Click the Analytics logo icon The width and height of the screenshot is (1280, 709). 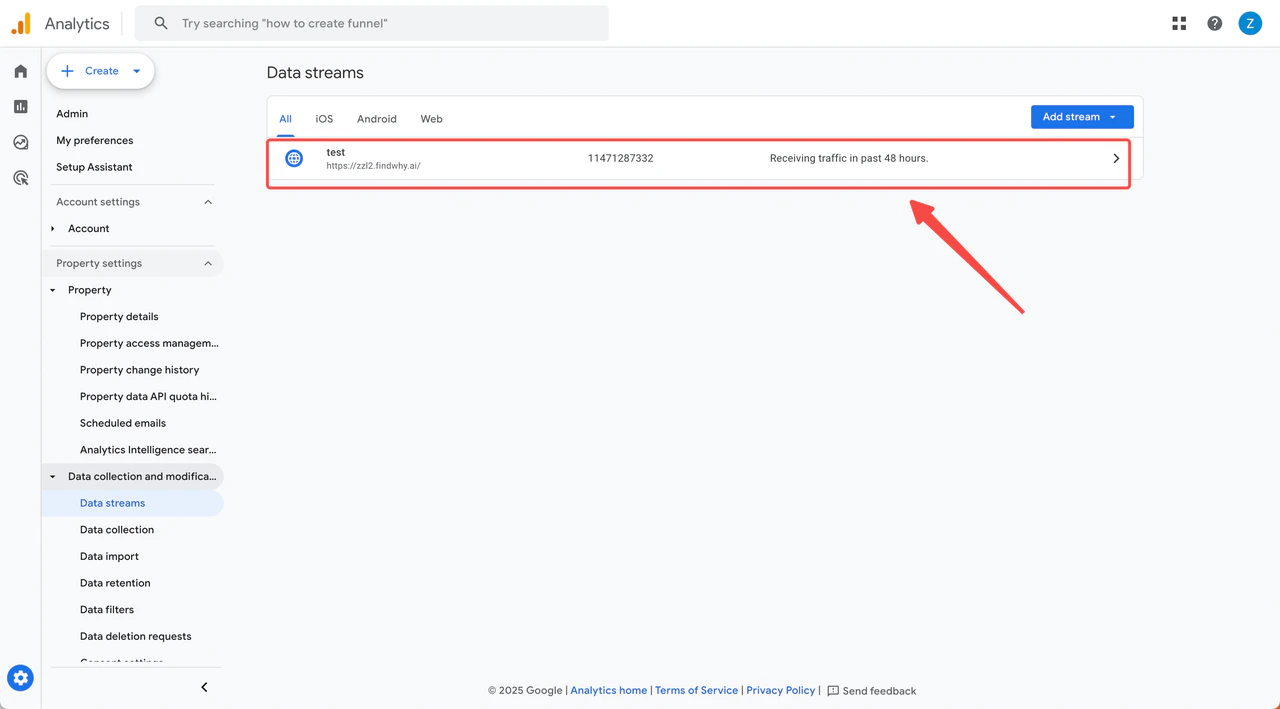coord(21,23)
